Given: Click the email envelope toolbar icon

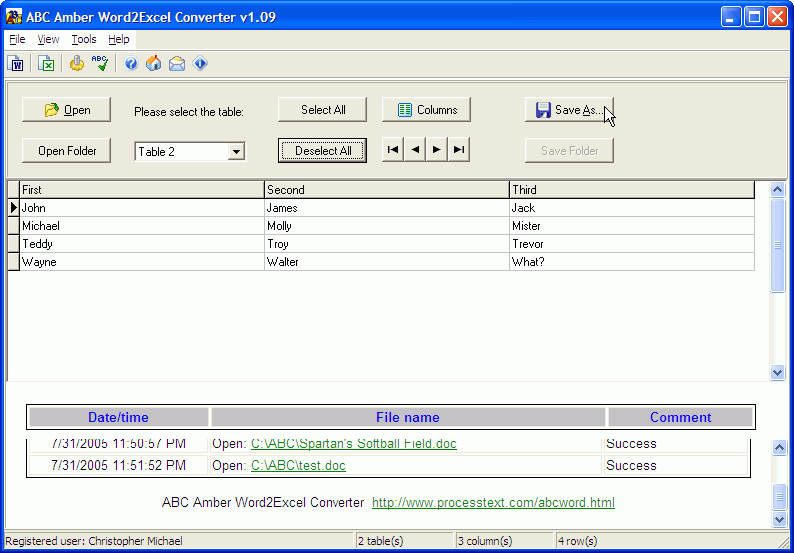Looking at the screenshot, I should pyautogui.click(x=177, y=63).
